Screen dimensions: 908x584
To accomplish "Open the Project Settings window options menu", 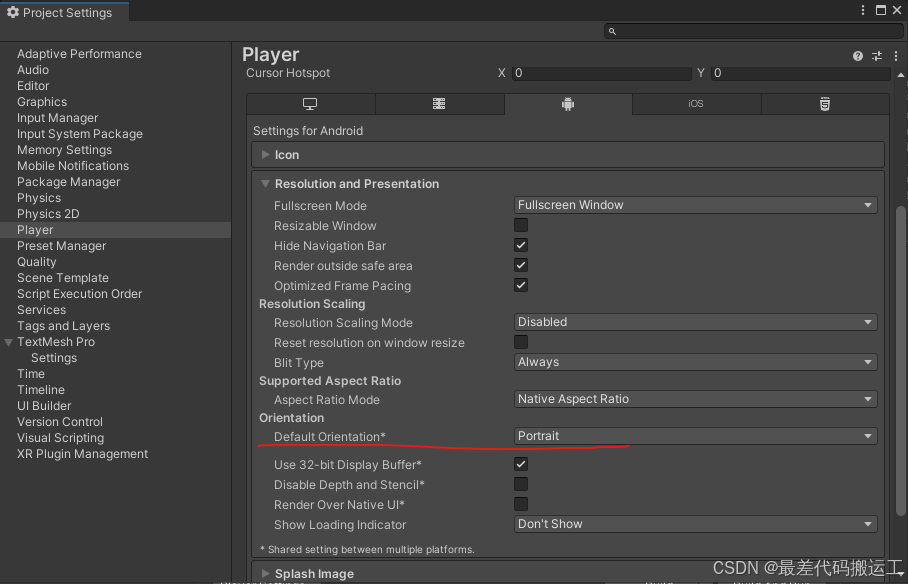I will click(x=863, y=10).
